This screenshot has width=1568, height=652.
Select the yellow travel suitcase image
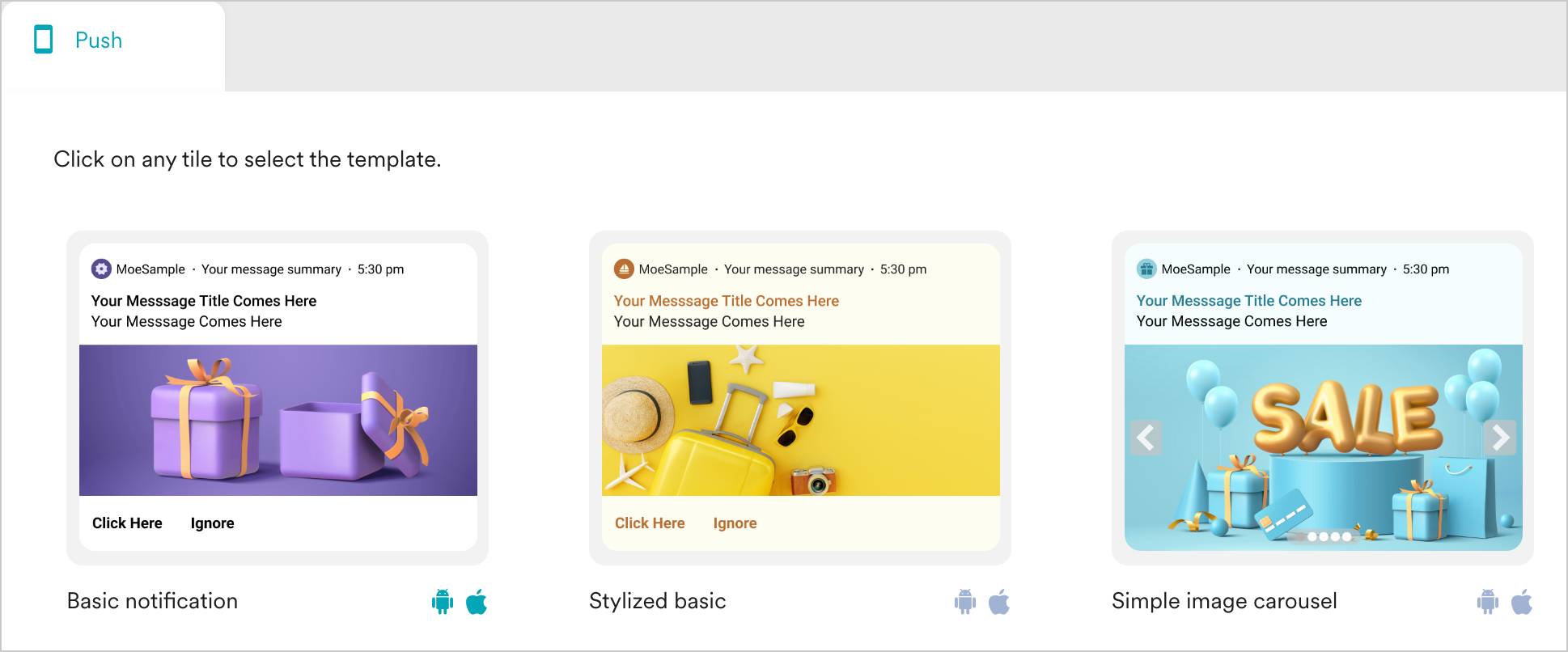801,420
